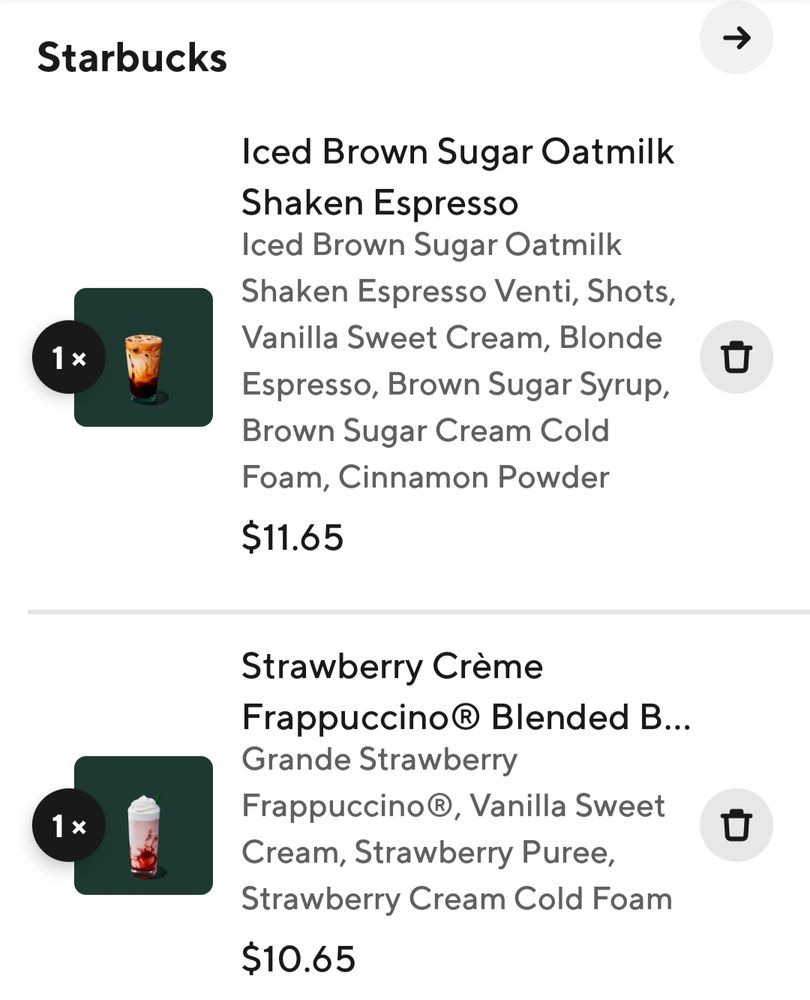The height and width of the screenshot is (1000, 810).
Task: Tap the 1× quantity badge on Shaken Espresso
Action: coord(68,357)
